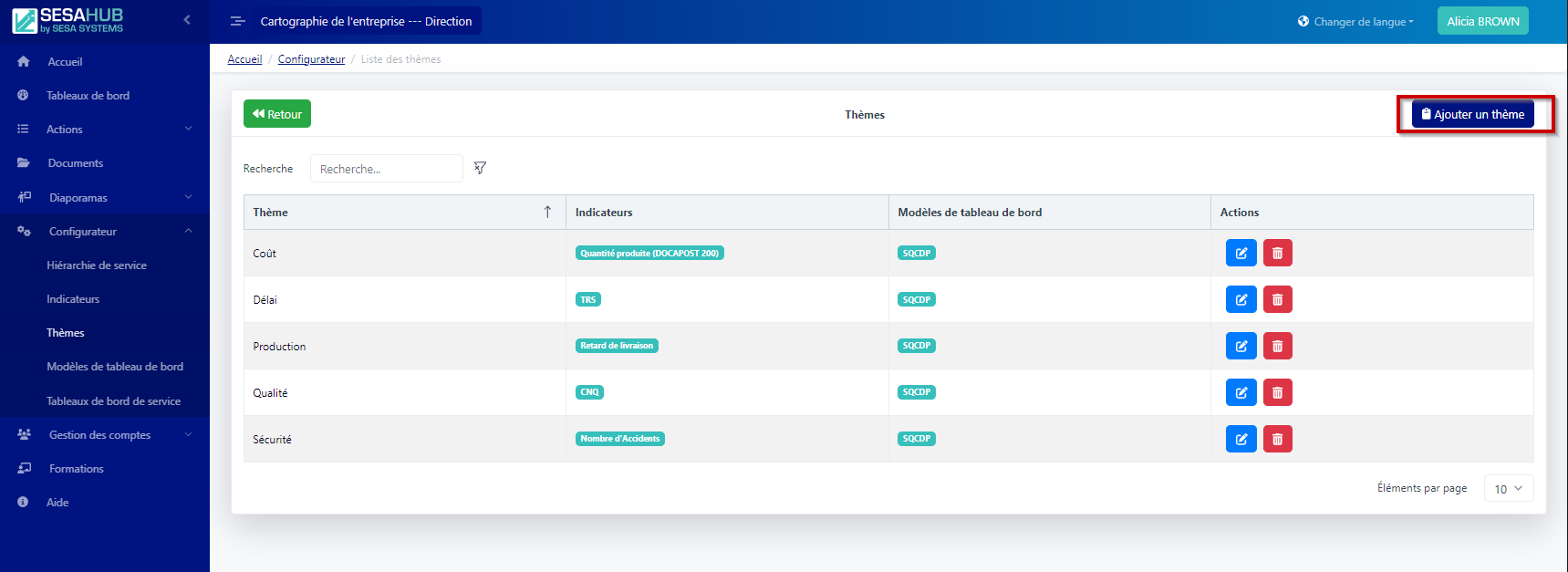1568x572 pixels.
Task: Open the Éléments par page dropdown
Action: pyautogui.click(x=1508, y=489)
